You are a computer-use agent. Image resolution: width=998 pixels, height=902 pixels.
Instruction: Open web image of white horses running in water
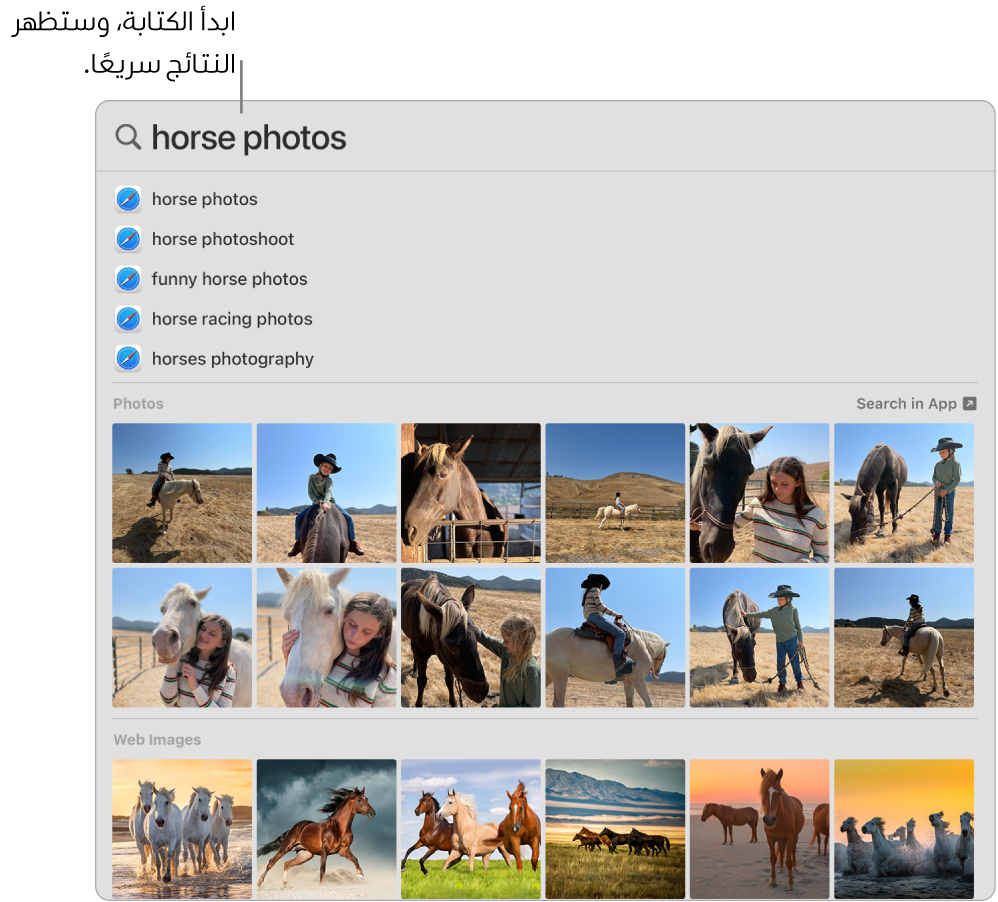coord(182,828)
